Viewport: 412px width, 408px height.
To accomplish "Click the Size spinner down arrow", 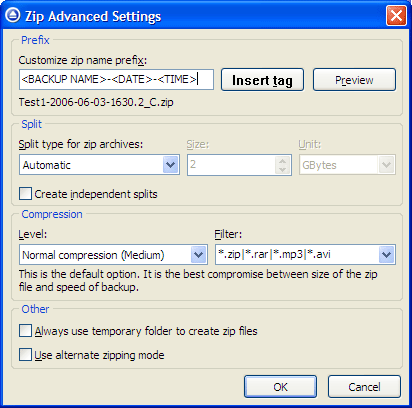I will tap(282, 169).
